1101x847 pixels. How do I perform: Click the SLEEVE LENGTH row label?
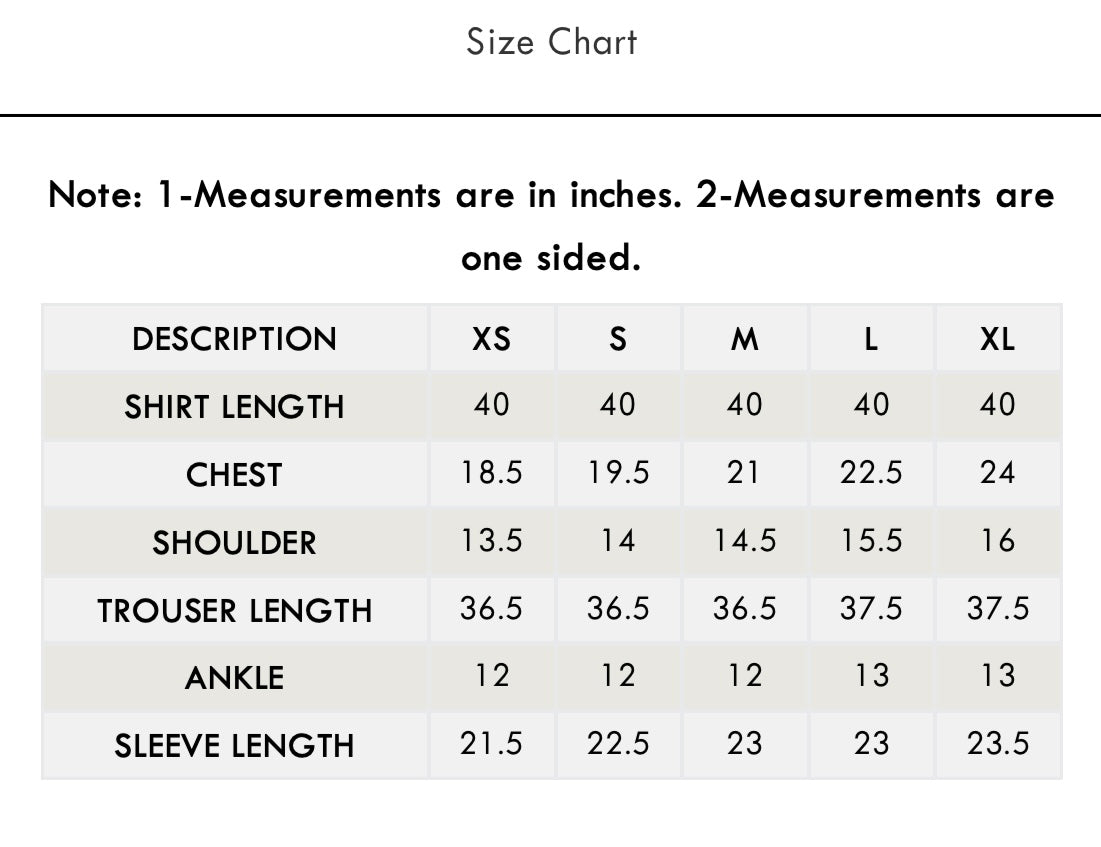(234, 746)
